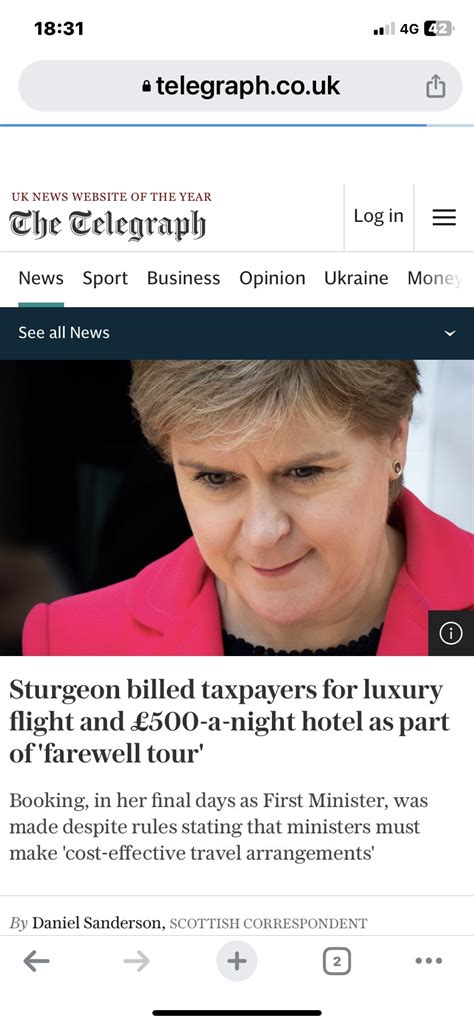Select the News tab
The height and width of the screenshot is (1025, 474).
tap(41, 278)
